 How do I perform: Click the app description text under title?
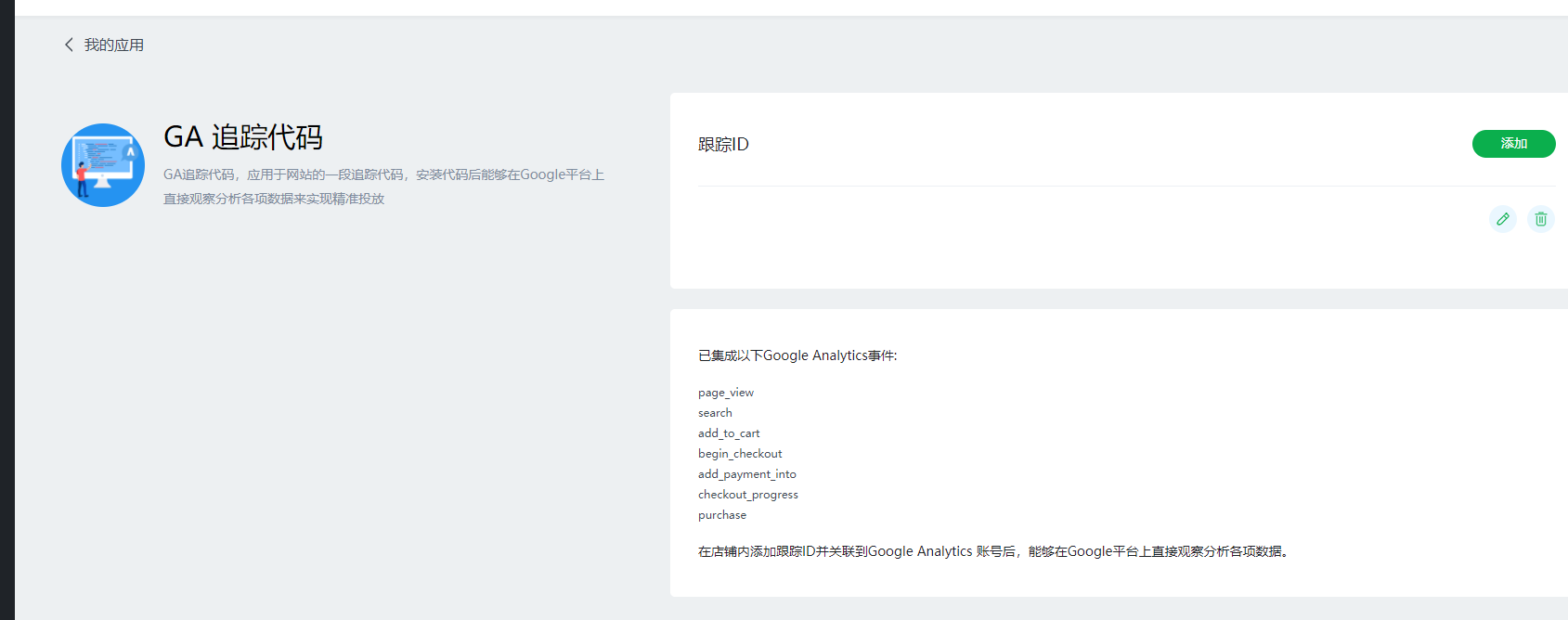tap(383, 187)
